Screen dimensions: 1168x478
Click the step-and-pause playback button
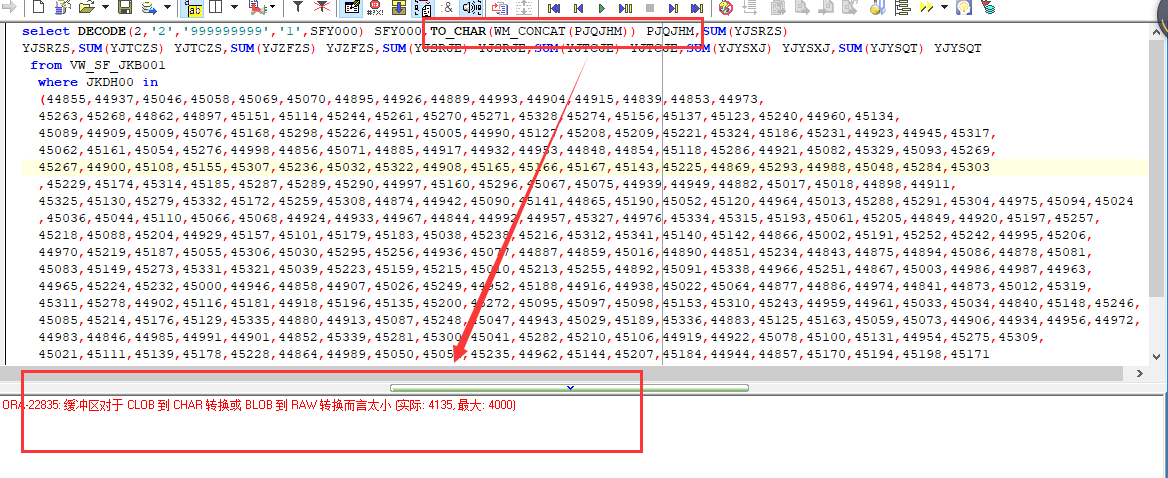(626, 8)
